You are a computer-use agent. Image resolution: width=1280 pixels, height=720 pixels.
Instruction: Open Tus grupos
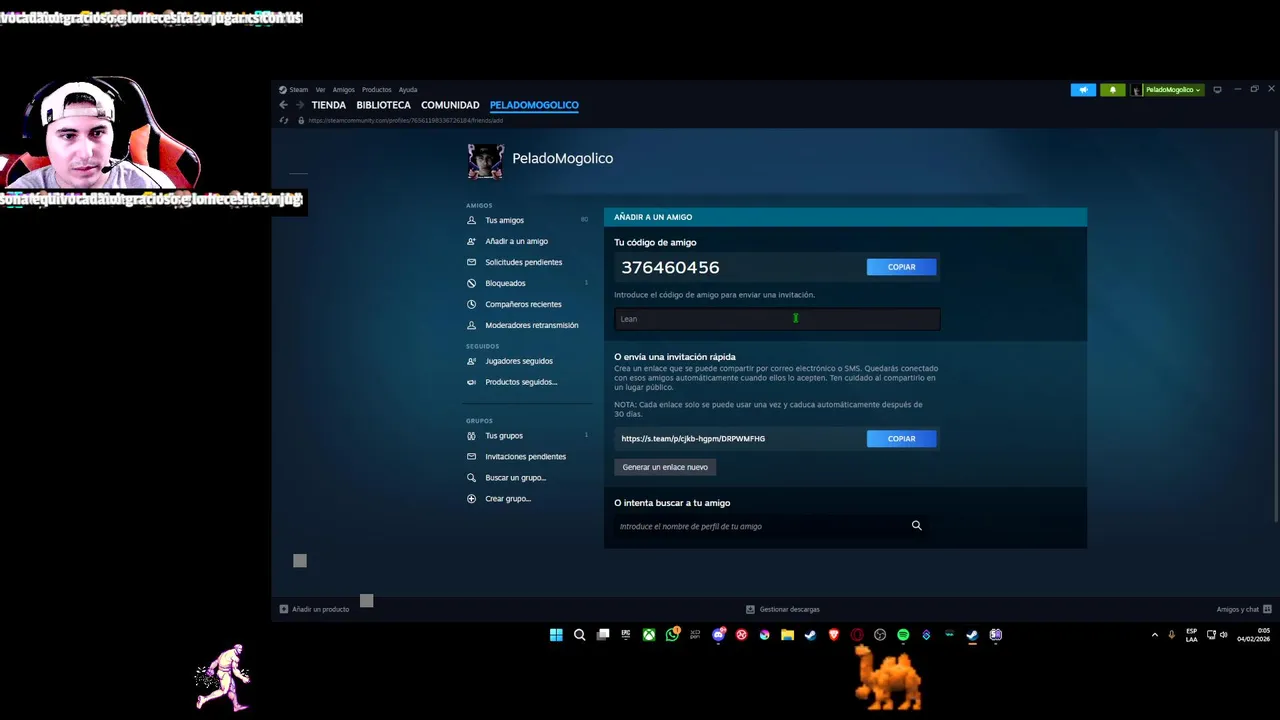504,436
